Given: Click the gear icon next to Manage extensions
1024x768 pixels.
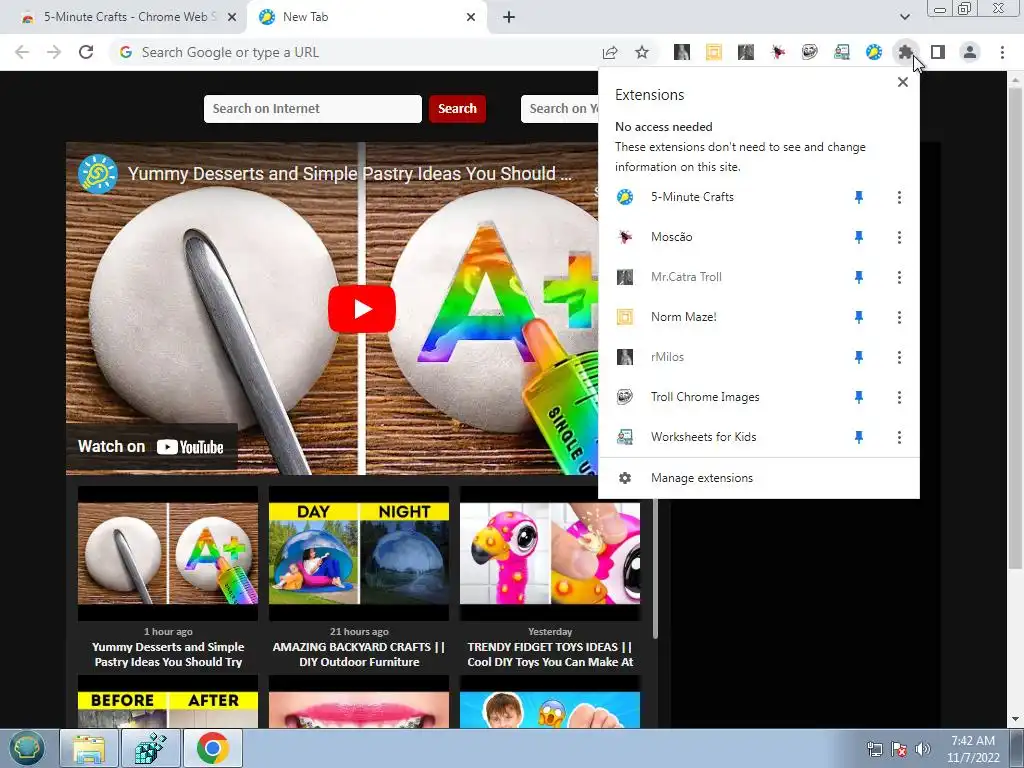Looking at the screenshot, I should click(x=625, y=478).
